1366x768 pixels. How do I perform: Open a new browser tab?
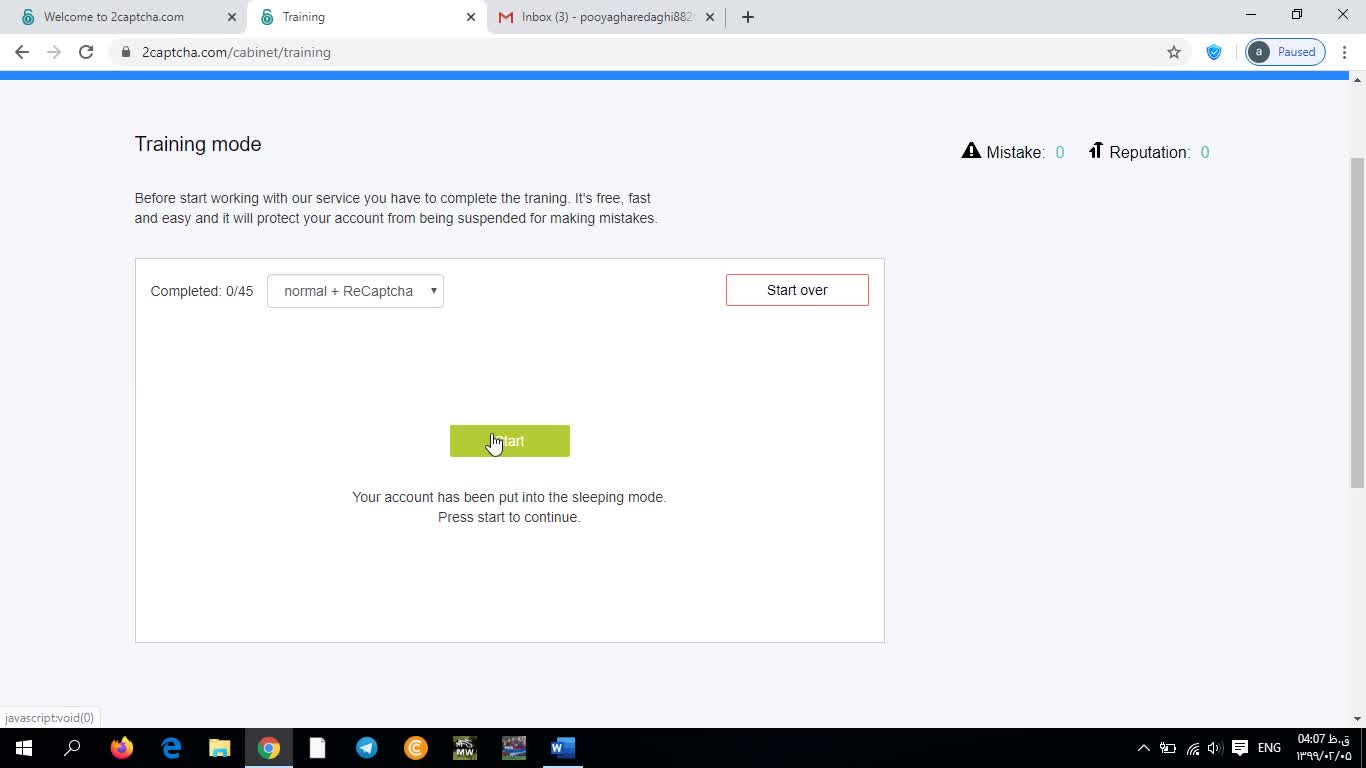[x=748, y=17]
